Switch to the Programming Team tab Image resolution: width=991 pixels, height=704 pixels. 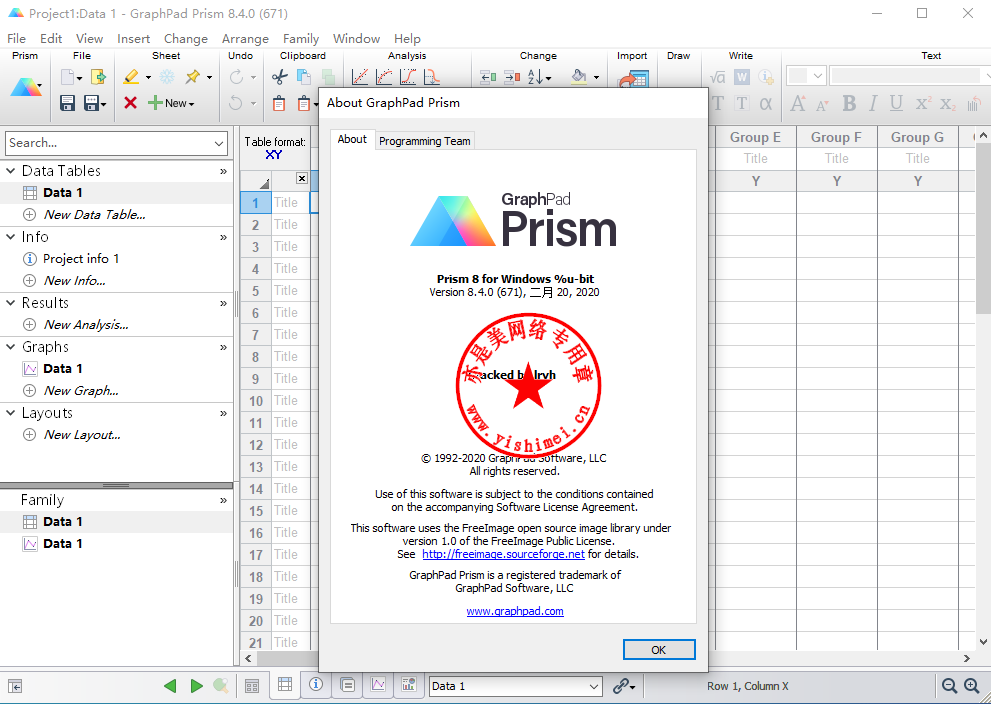pos(425,141)
